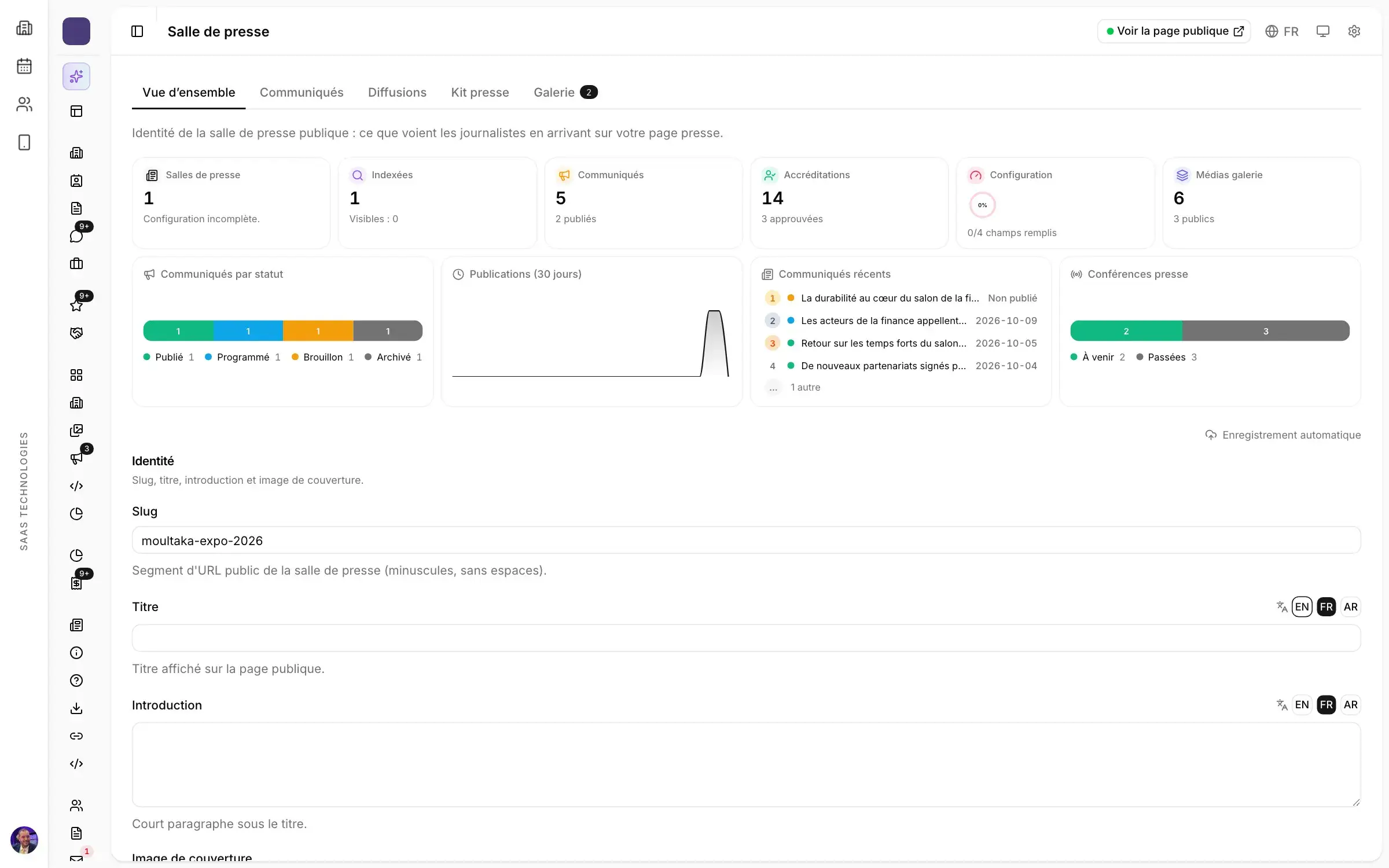Select the highlighted sparkles sidebar icon

[x=76, y=76]
